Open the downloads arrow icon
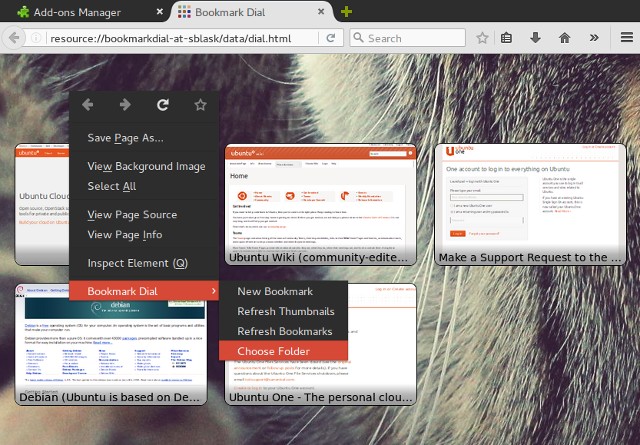Image resolution: width=640 pixels, height=445 pixels. tap(535, 38)
